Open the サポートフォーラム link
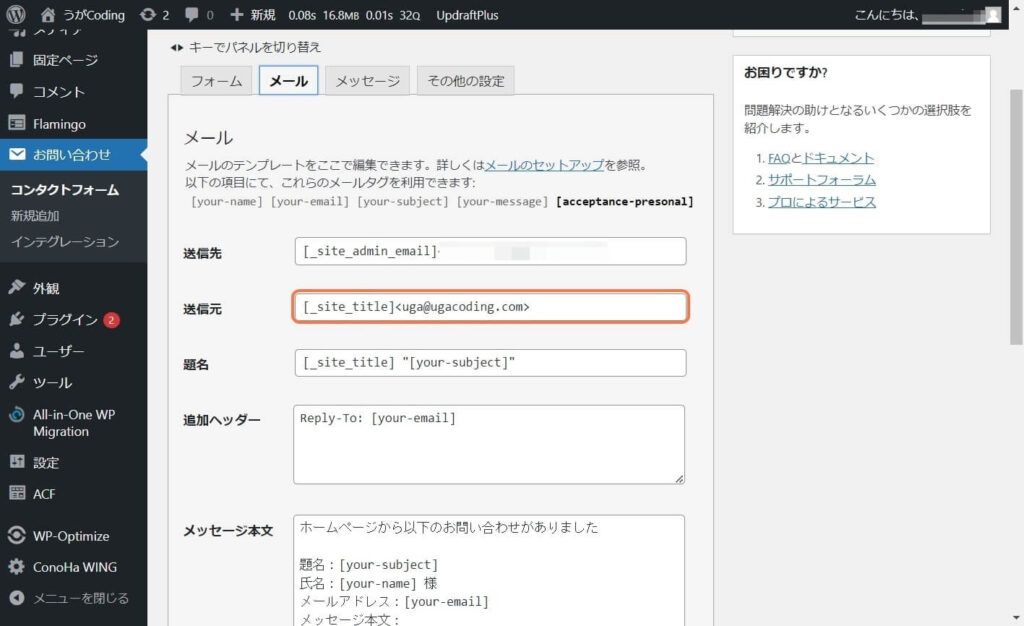The width and height of the screenshot is (1024, 626). point(821,180)
